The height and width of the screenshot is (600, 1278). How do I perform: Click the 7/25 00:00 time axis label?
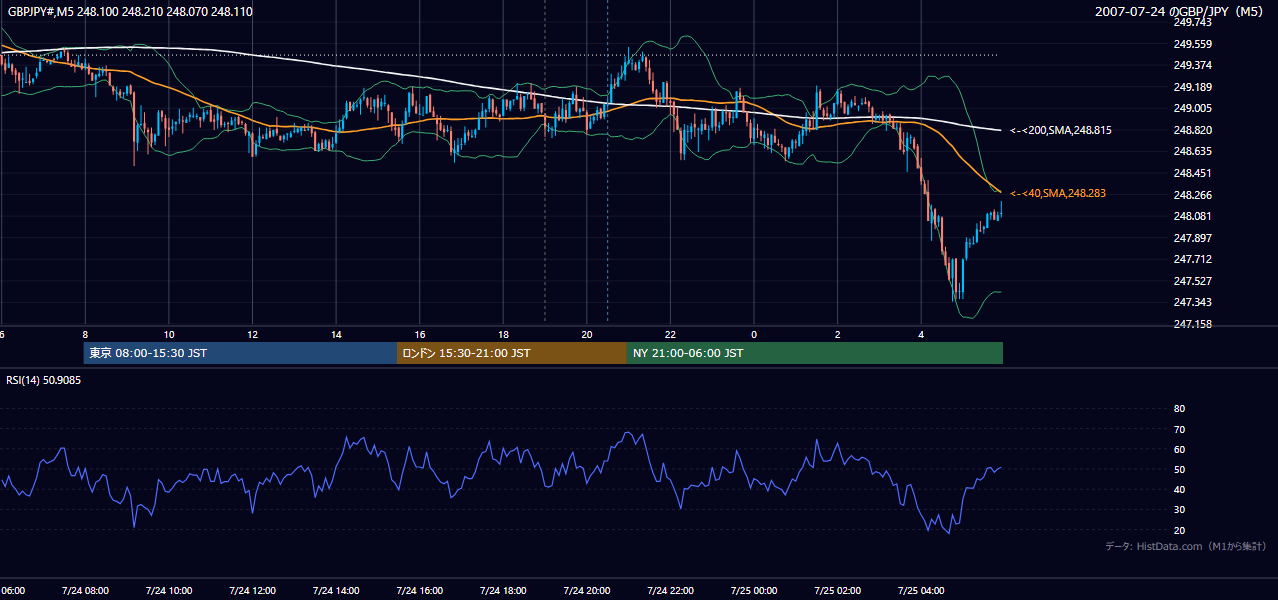753,590
